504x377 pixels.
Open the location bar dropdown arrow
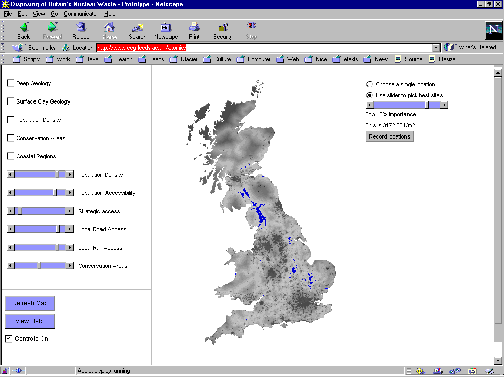coord(436,48)
